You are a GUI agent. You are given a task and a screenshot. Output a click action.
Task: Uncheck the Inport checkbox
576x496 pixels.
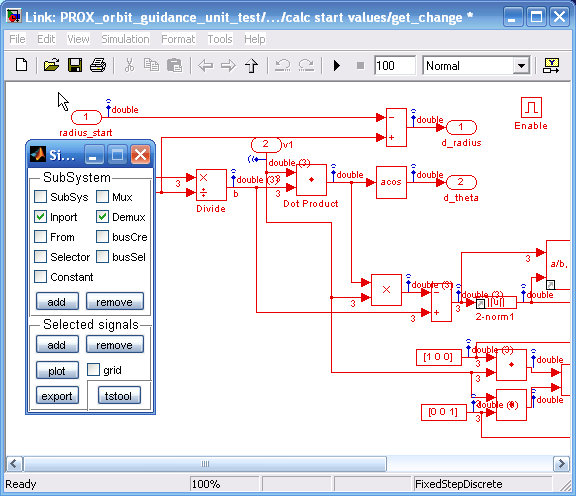point(40,217)
